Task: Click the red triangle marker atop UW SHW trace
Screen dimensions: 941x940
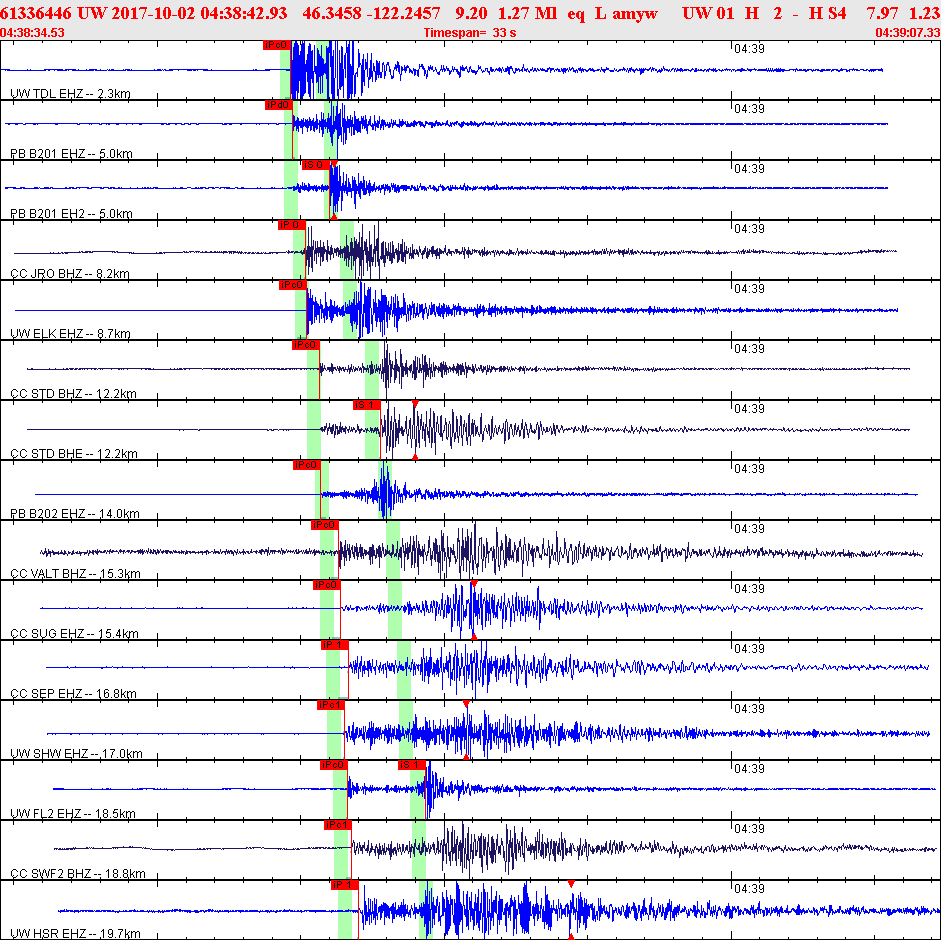Action: pyautogui.click(x=466, y=704)
